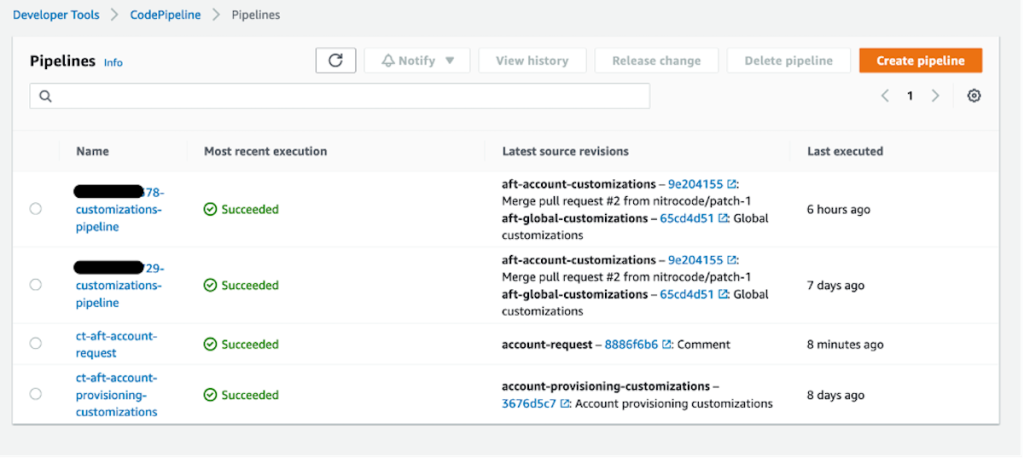Open the Info link next to Pipelines
The height and width of the screenshot is (458, 1024).
[x=113, y=63]
